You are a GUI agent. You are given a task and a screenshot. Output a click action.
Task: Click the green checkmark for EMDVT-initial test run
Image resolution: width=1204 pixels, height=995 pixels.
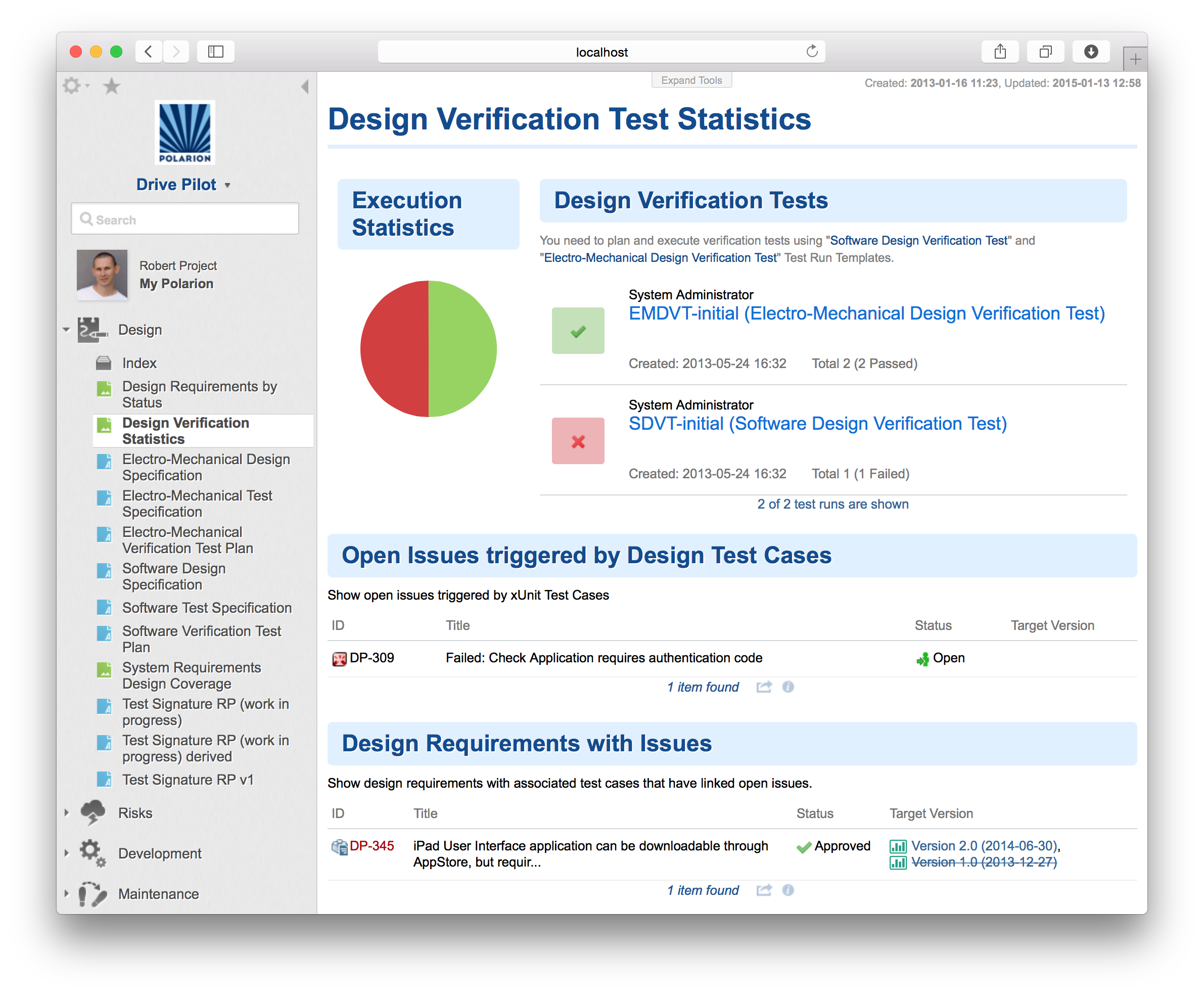[578, 330]
